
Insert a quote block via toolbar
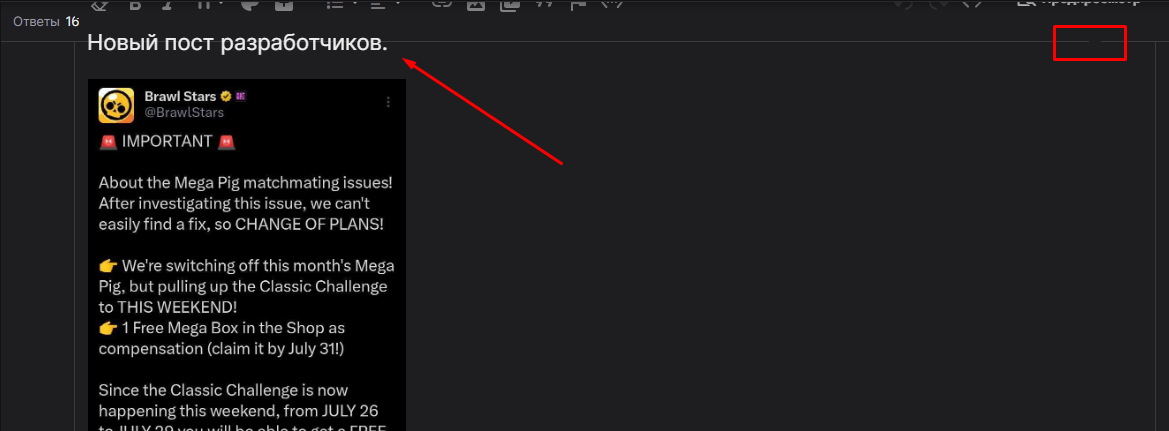(x=544, y=4)
